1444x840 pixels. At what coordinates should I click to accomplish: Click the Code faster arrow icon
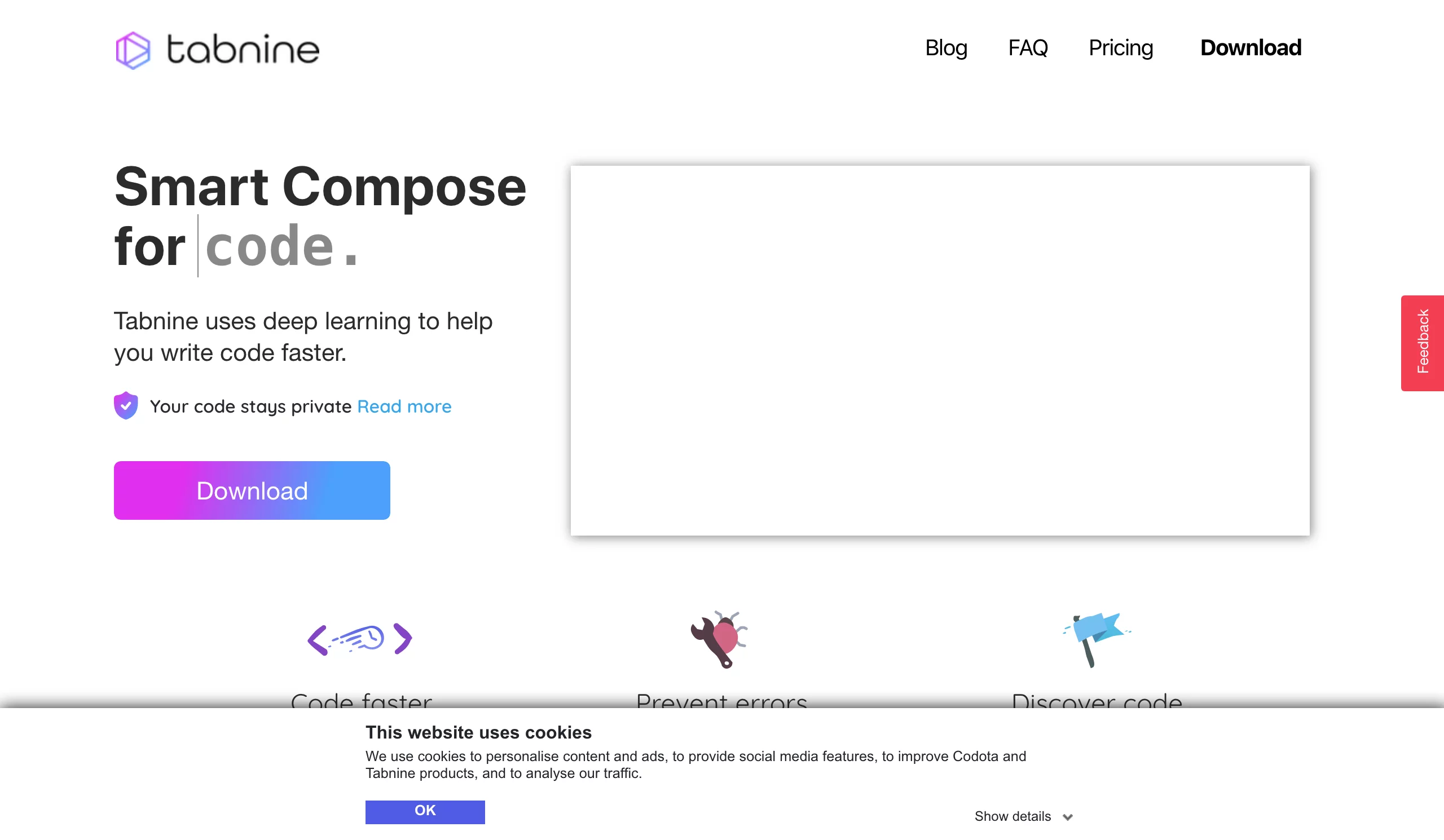(361, 638)
